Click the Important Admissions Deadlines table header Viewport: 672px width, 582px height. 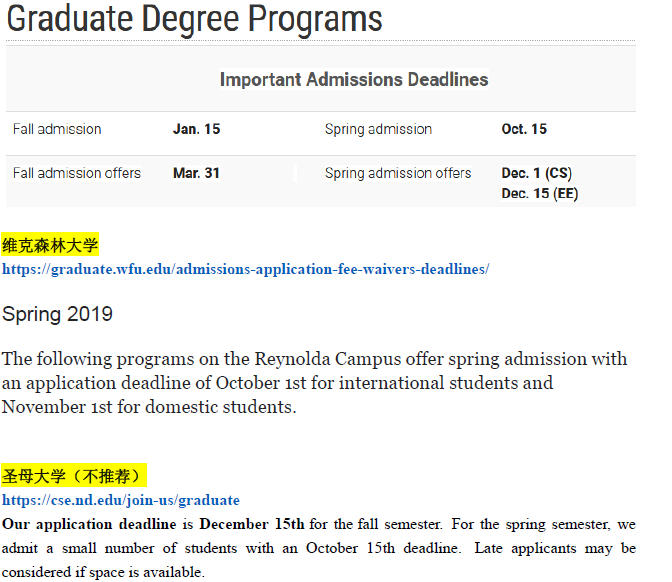pos(354,79)
